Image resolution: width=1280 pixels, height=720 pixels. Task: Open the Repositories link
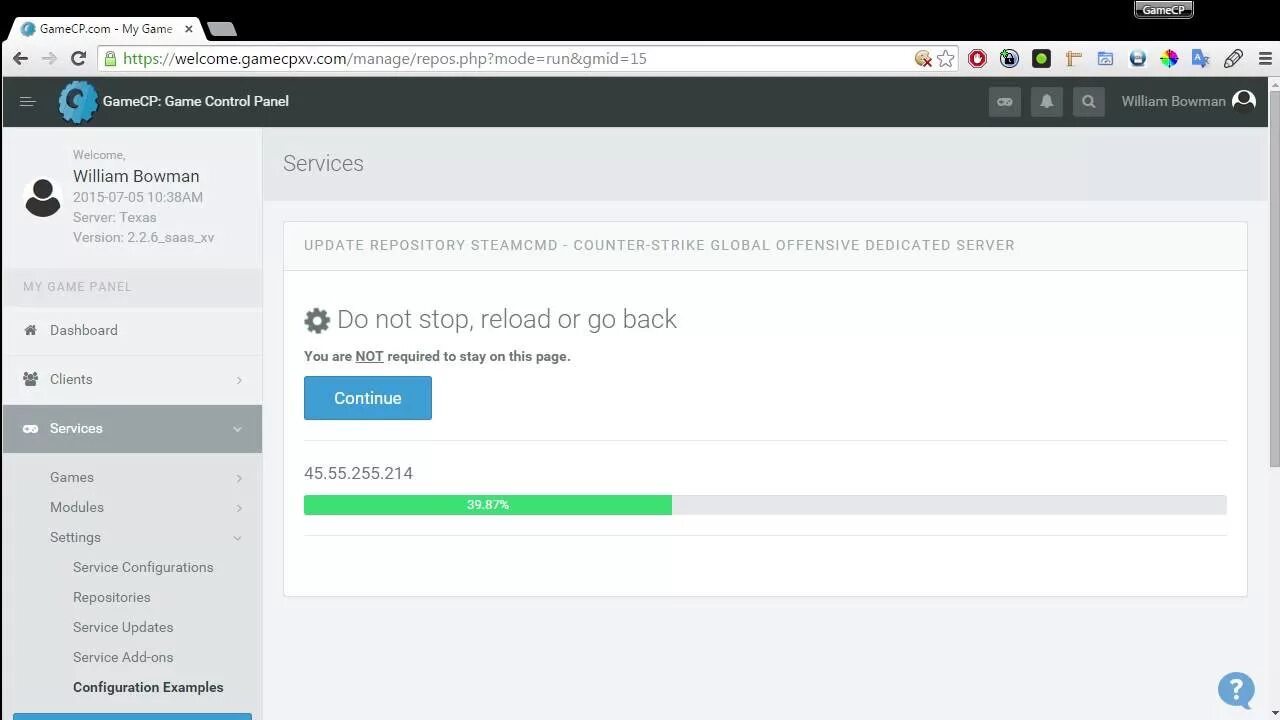112,597
